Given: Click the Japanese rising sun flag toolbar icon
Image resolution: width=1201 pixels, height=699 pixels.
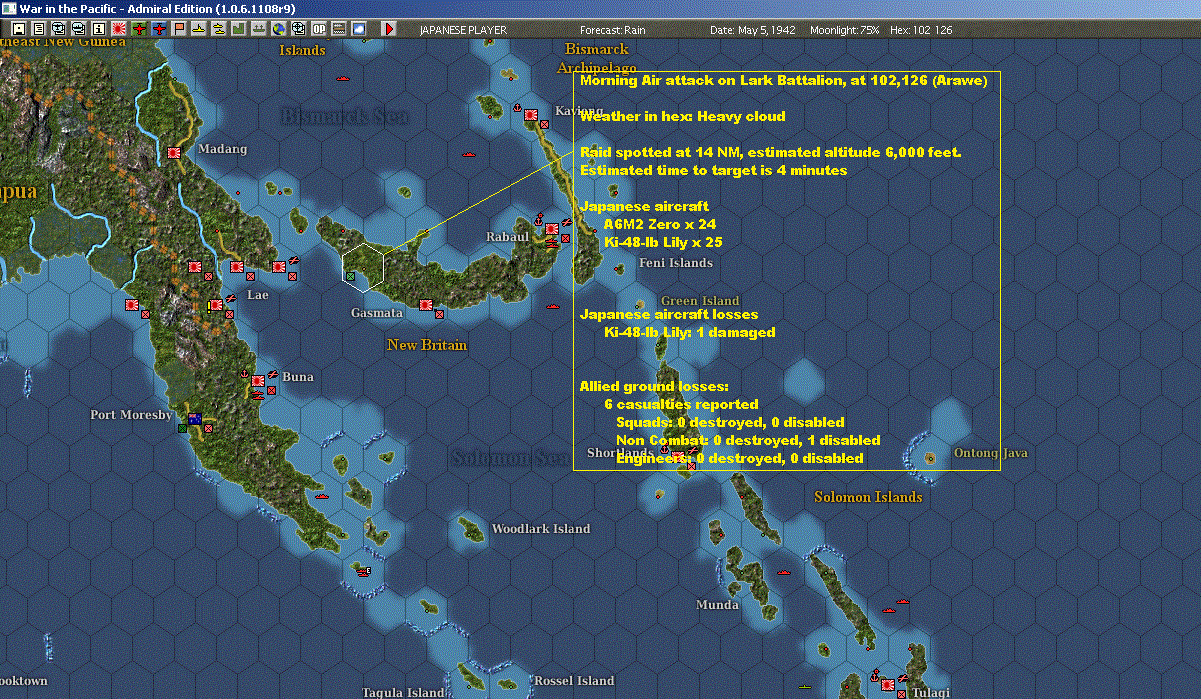Looking at the screenshot, I should coord(118,29).
